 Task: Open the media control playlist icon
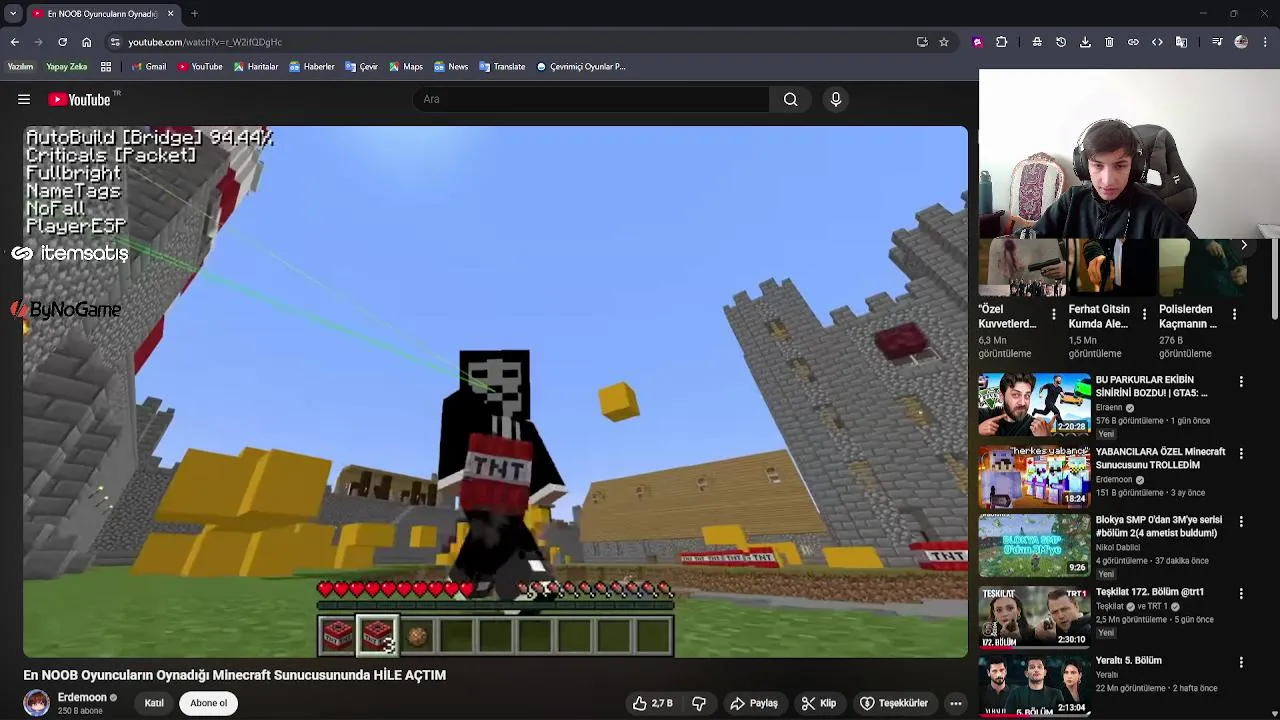pos(1217,42)
